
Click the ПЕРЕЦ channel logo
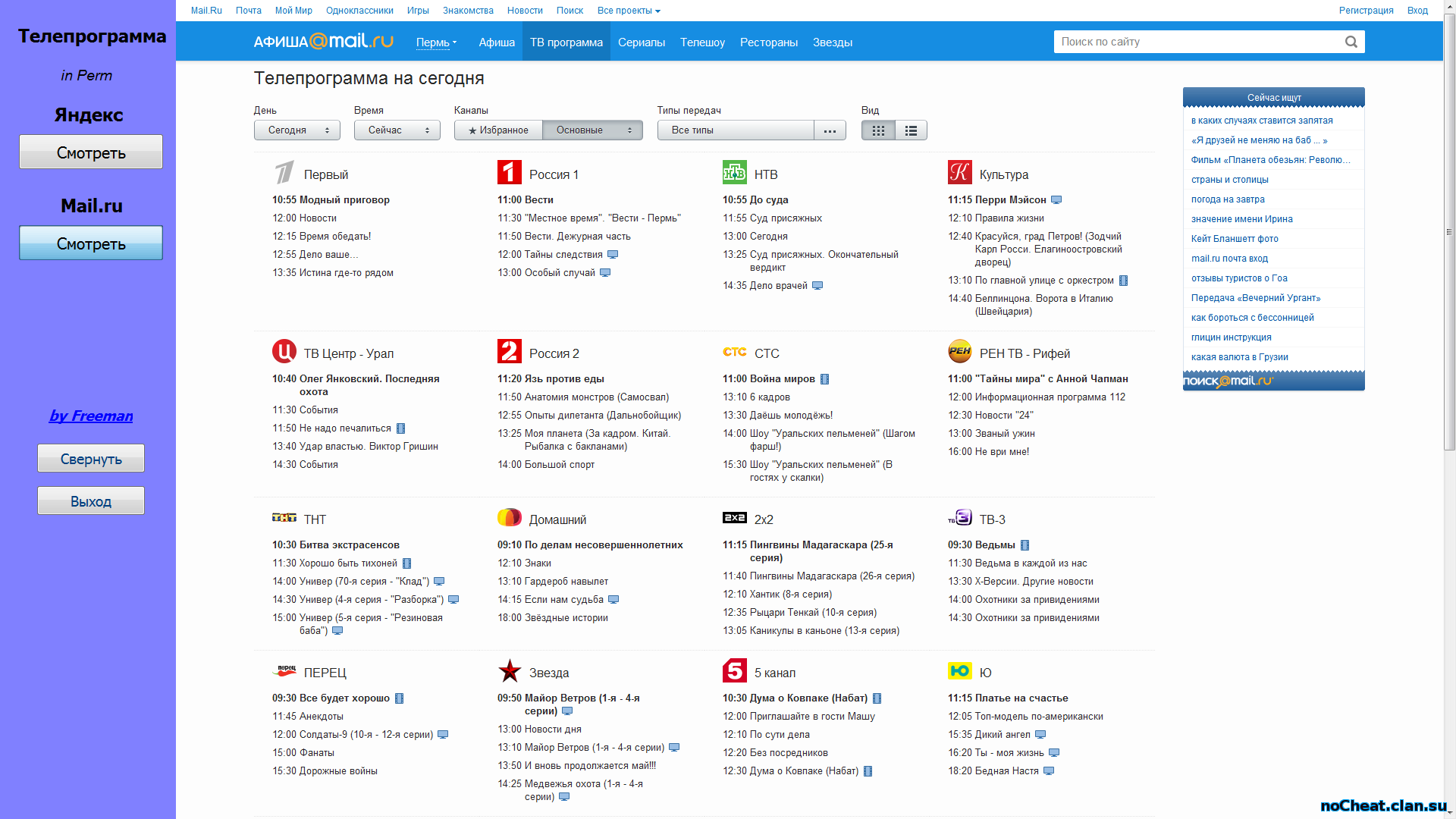click(x=284, y=671)
